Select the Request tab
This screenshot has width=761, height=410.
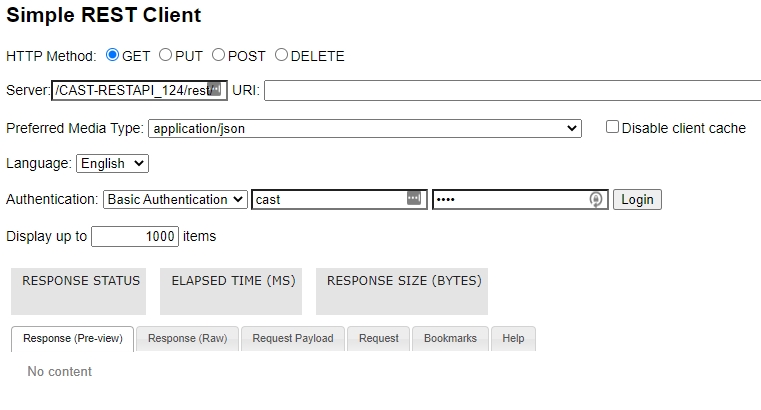(379, 339)
